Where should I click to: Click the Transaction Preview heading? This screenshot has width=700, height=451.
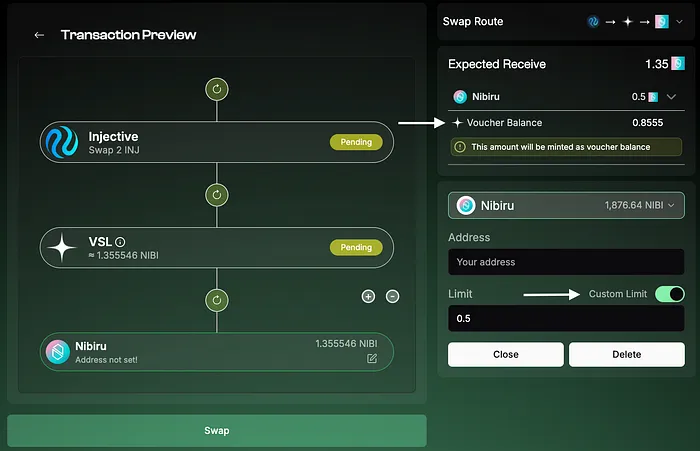(x=129, y=35)
